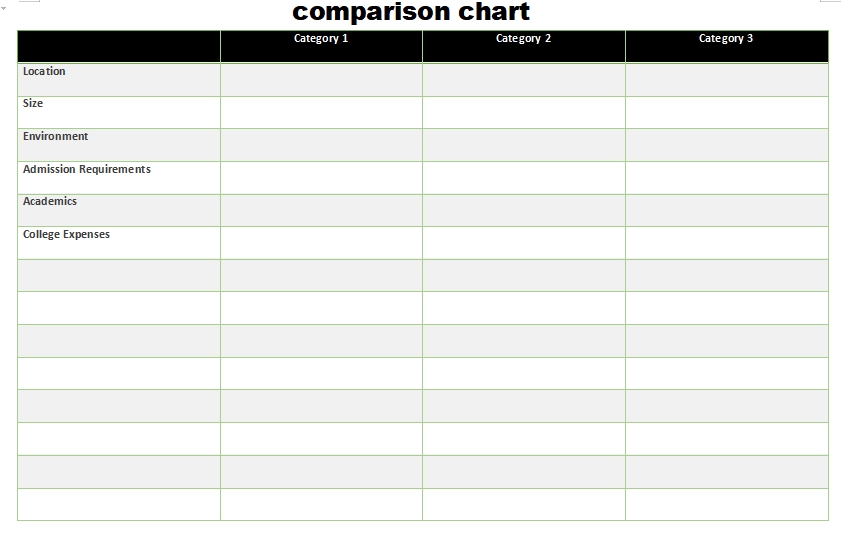This screenshot has height=545, width=850.
Task: Select the Admission Requirements row label
Action: point(87,170)
